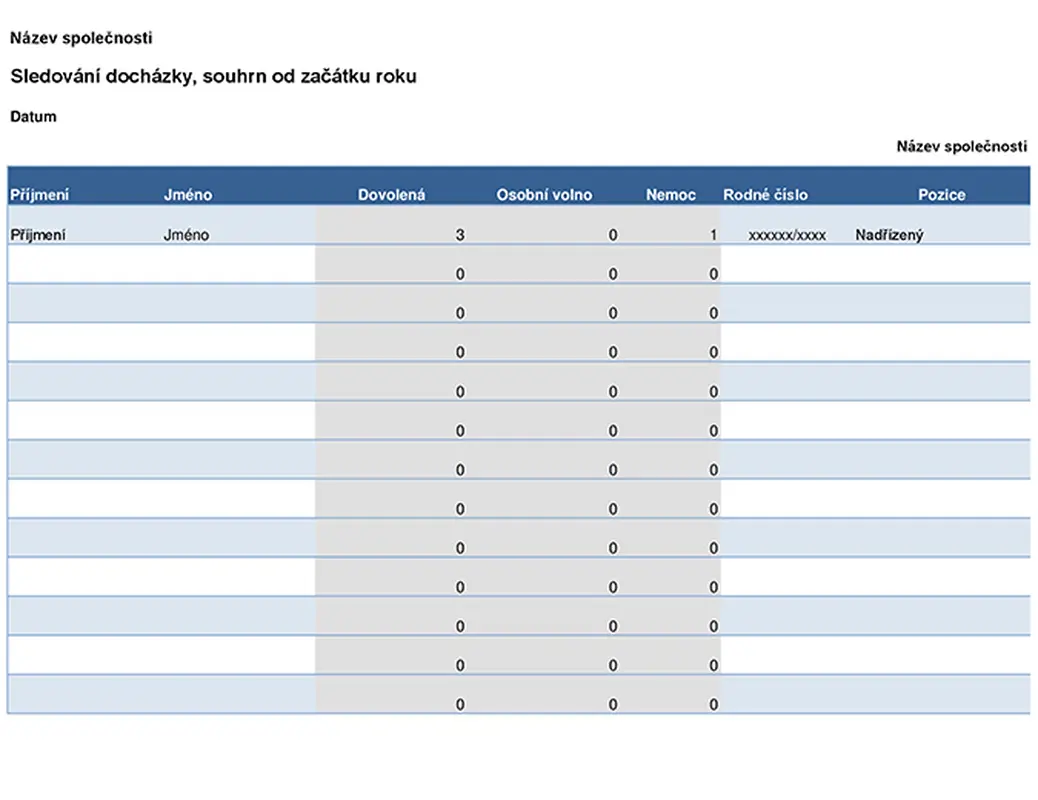Select Osobní volno cell in first data row
Image resolution: width=1038 pixels, height=800 pixels.
click(x=612, y=235)
